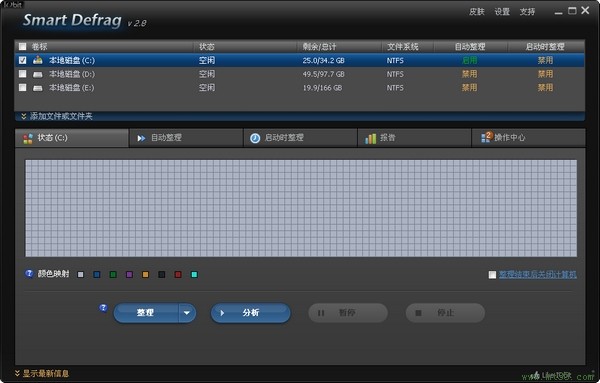Click 禁用 boot-time status for E: drive
The image size is (600, 383).
point(545,88)
